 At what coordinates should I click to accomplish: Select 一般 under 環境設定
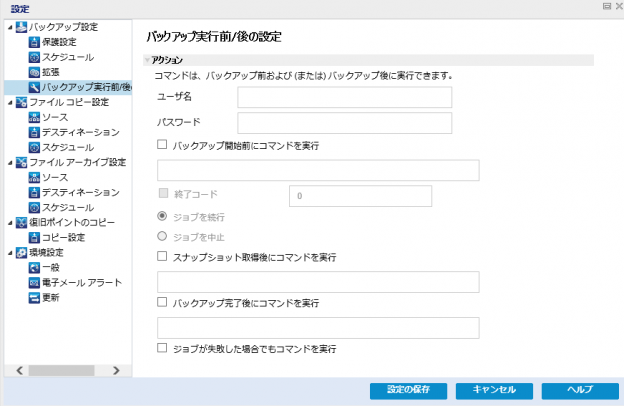pos(50,267)
